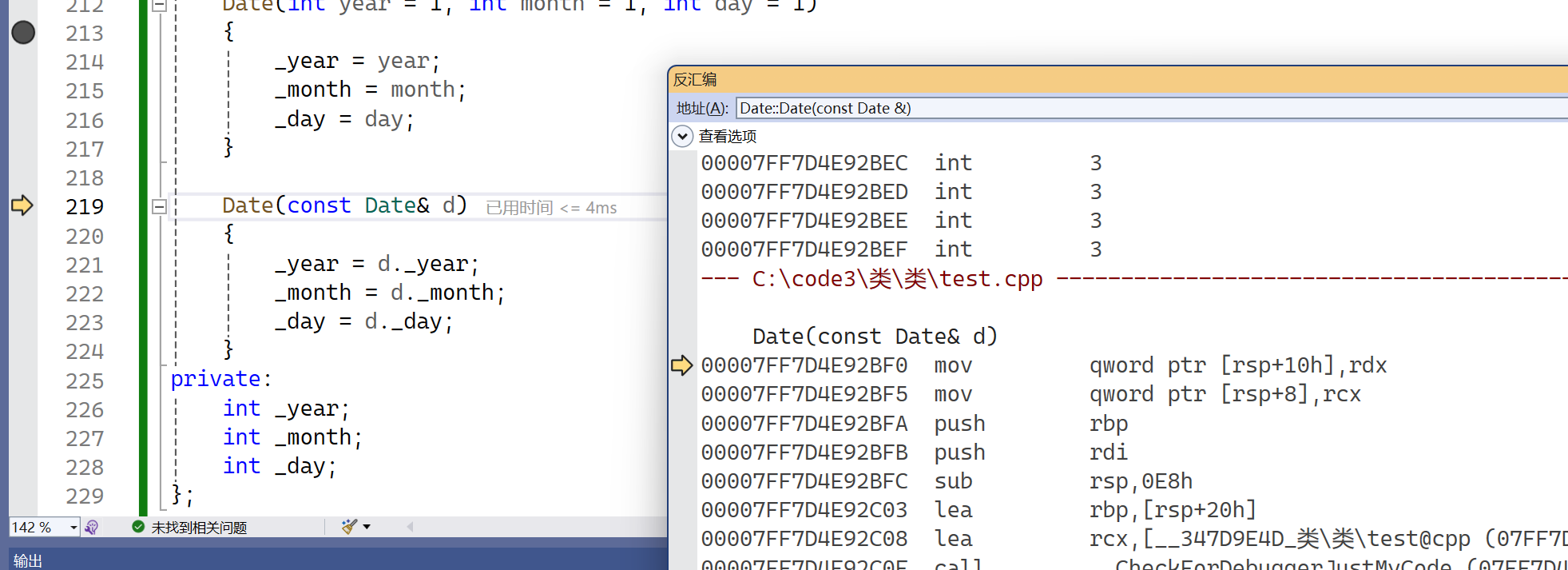Click the yellow current-statement arrow at line 219

coord(22,205)
